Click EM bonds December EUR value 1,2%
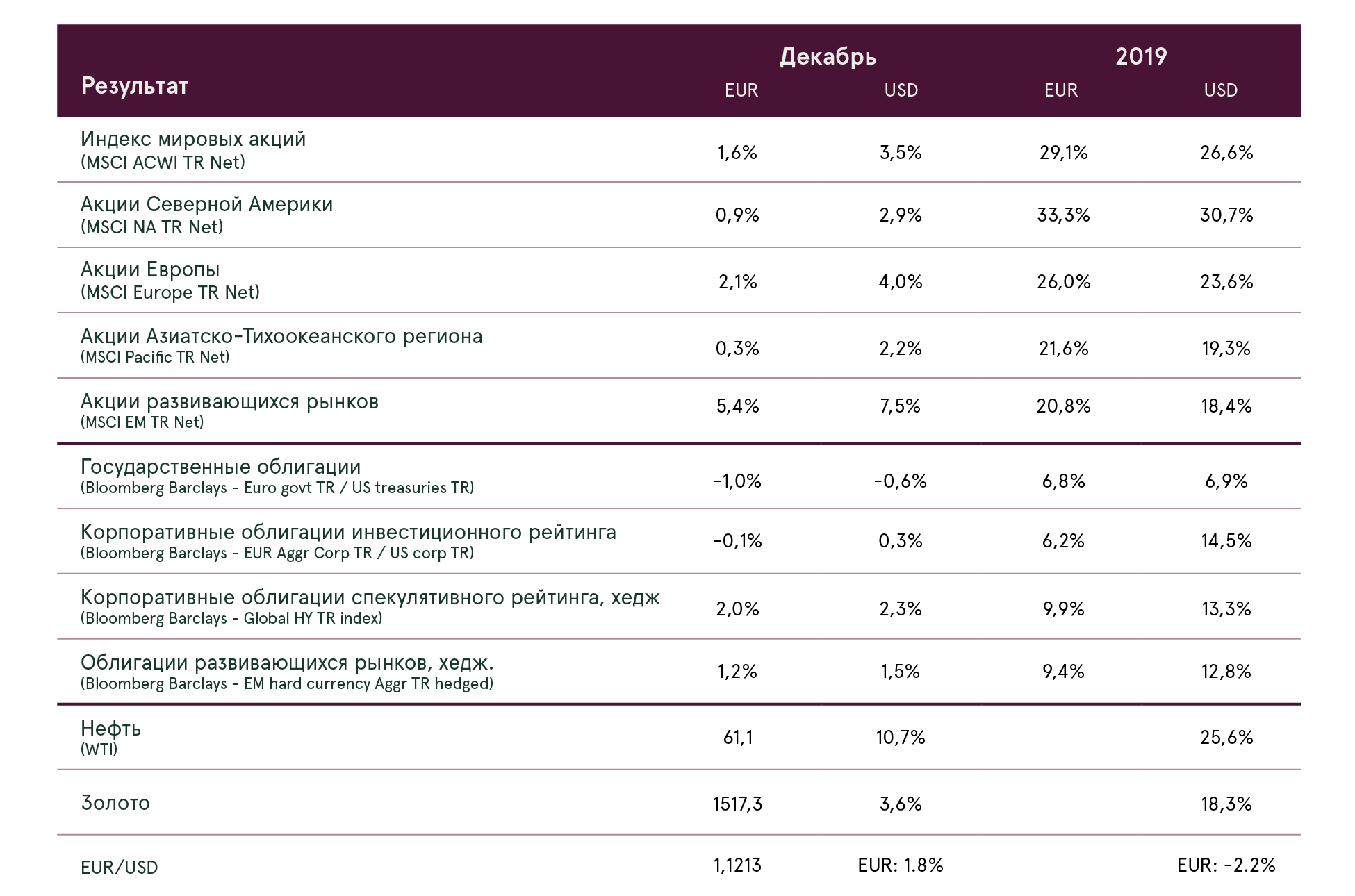The height and width of the screenshot is (896, 1355). coord(737,672)
